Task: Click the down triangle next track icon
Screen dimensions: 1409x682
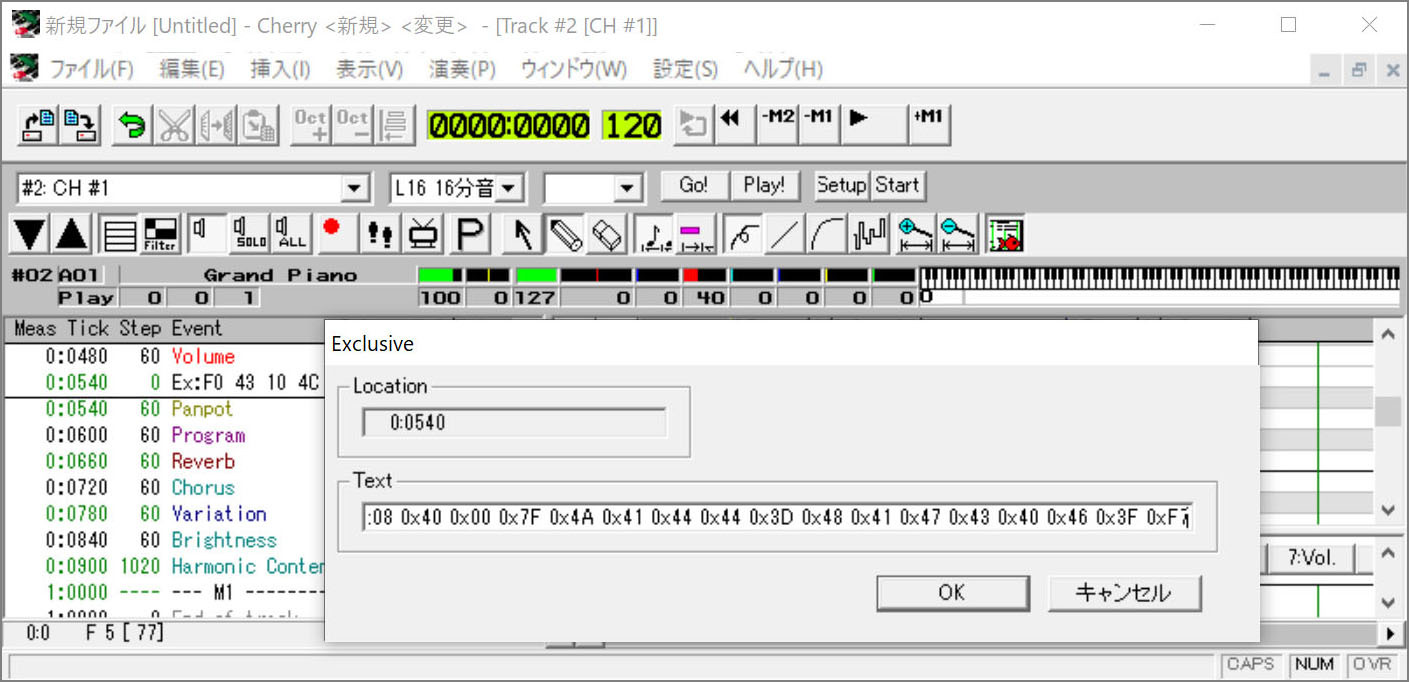Action: 30,234
